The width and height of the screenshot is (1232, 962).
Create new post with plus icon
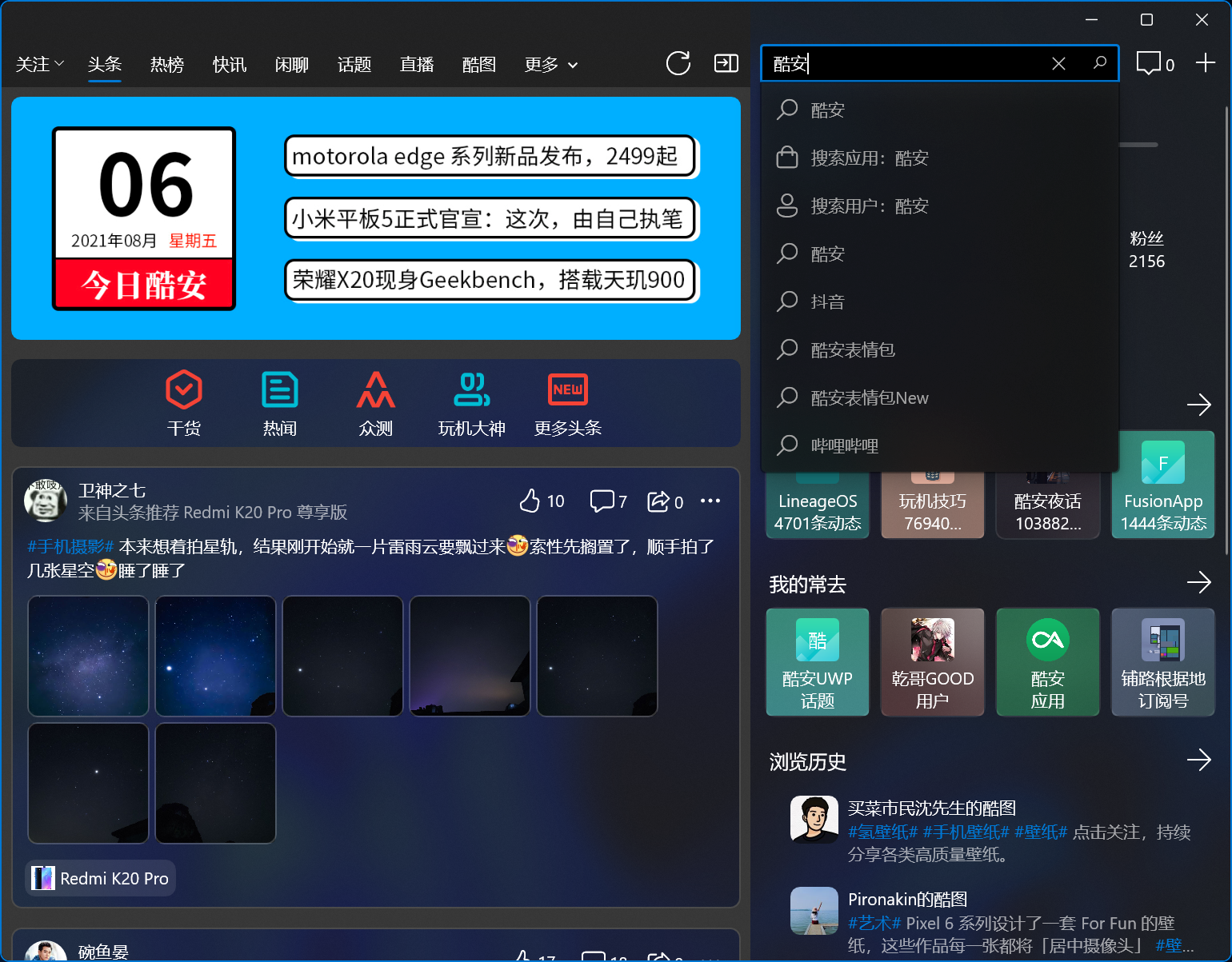[x=1206, y=62]
